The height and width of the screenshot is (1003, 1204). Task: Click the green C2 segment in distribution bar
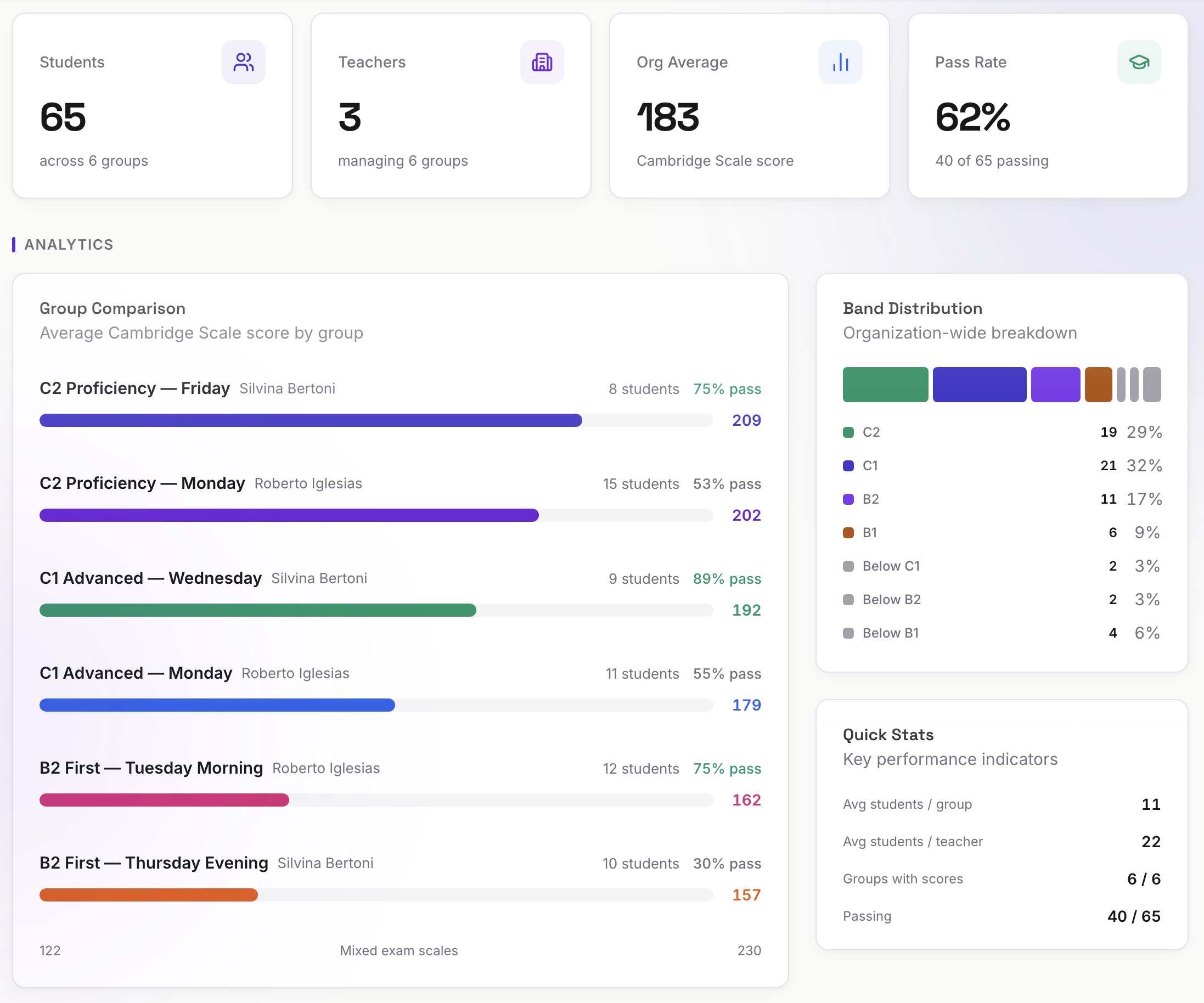click(x=885, y=385)
